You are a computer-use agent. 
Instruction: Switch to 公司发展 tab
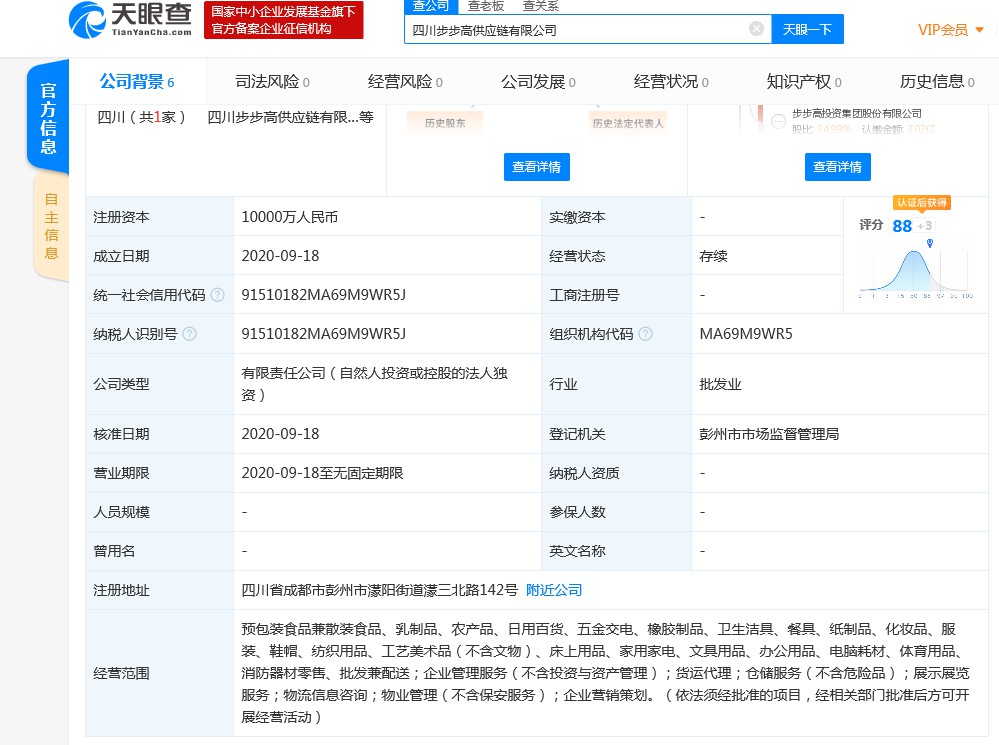point(538,82)
